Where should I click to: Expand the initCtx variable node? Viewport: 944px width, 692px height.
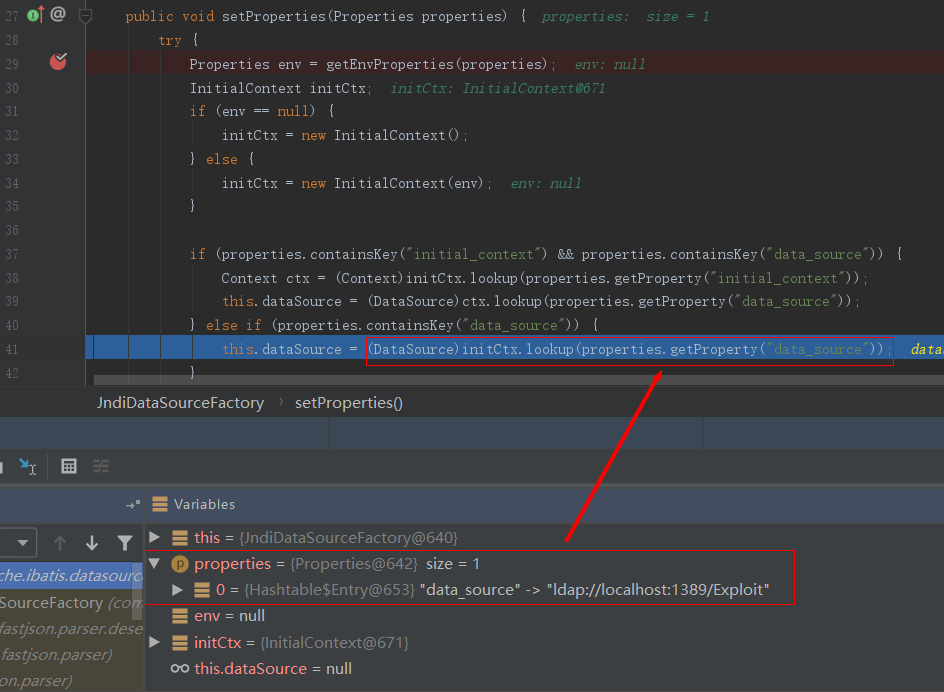tap(154, 643)
